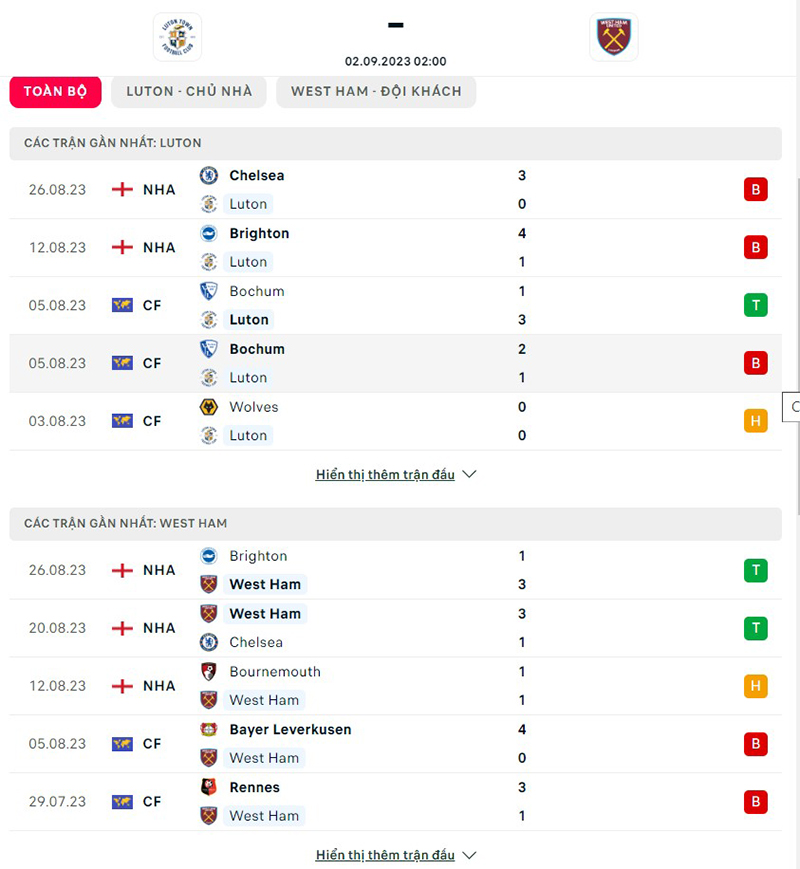Click the green T badge for Brighton vs West Ham

tap(756, 570)
